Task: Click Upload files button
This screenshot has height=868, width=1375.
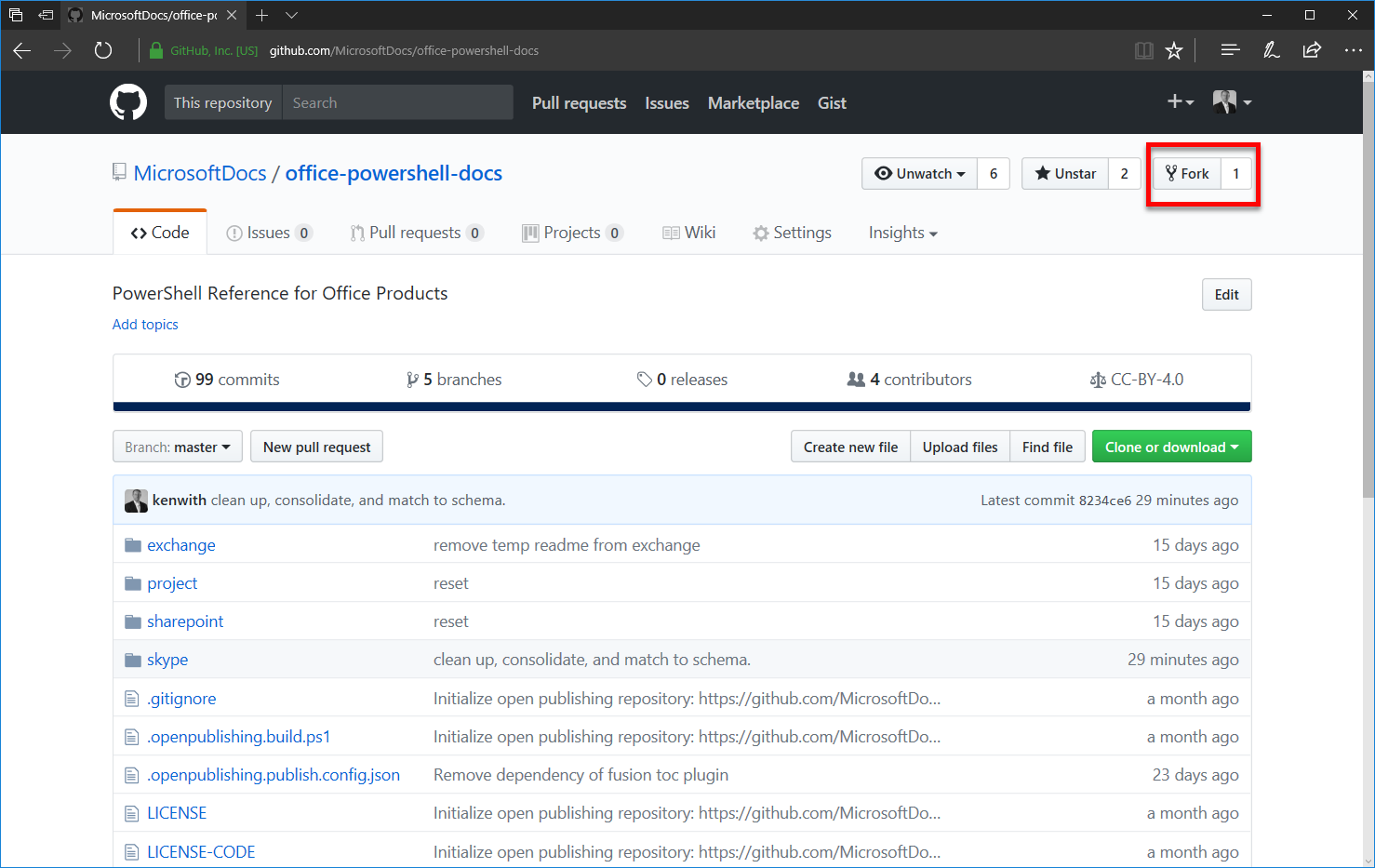Action: pos(960,447)
